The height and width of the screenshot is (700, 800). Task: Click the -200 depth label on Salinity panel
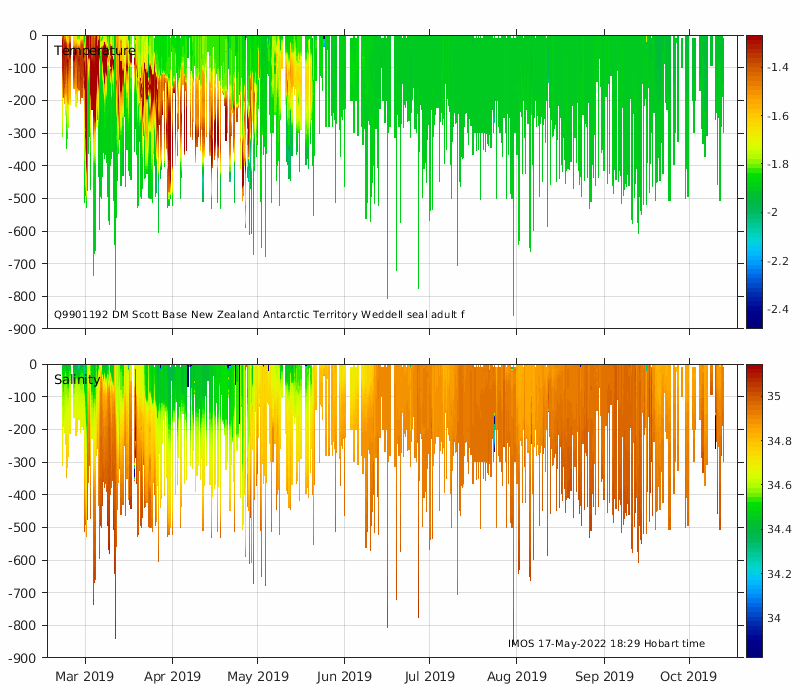22,430
